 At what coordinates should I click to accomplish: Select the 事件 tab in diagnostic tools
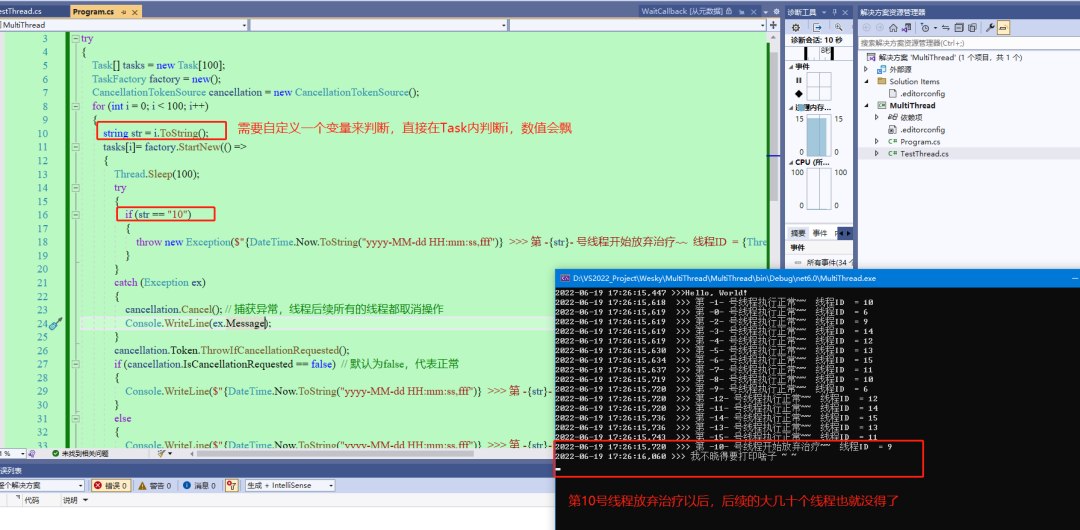820,233
